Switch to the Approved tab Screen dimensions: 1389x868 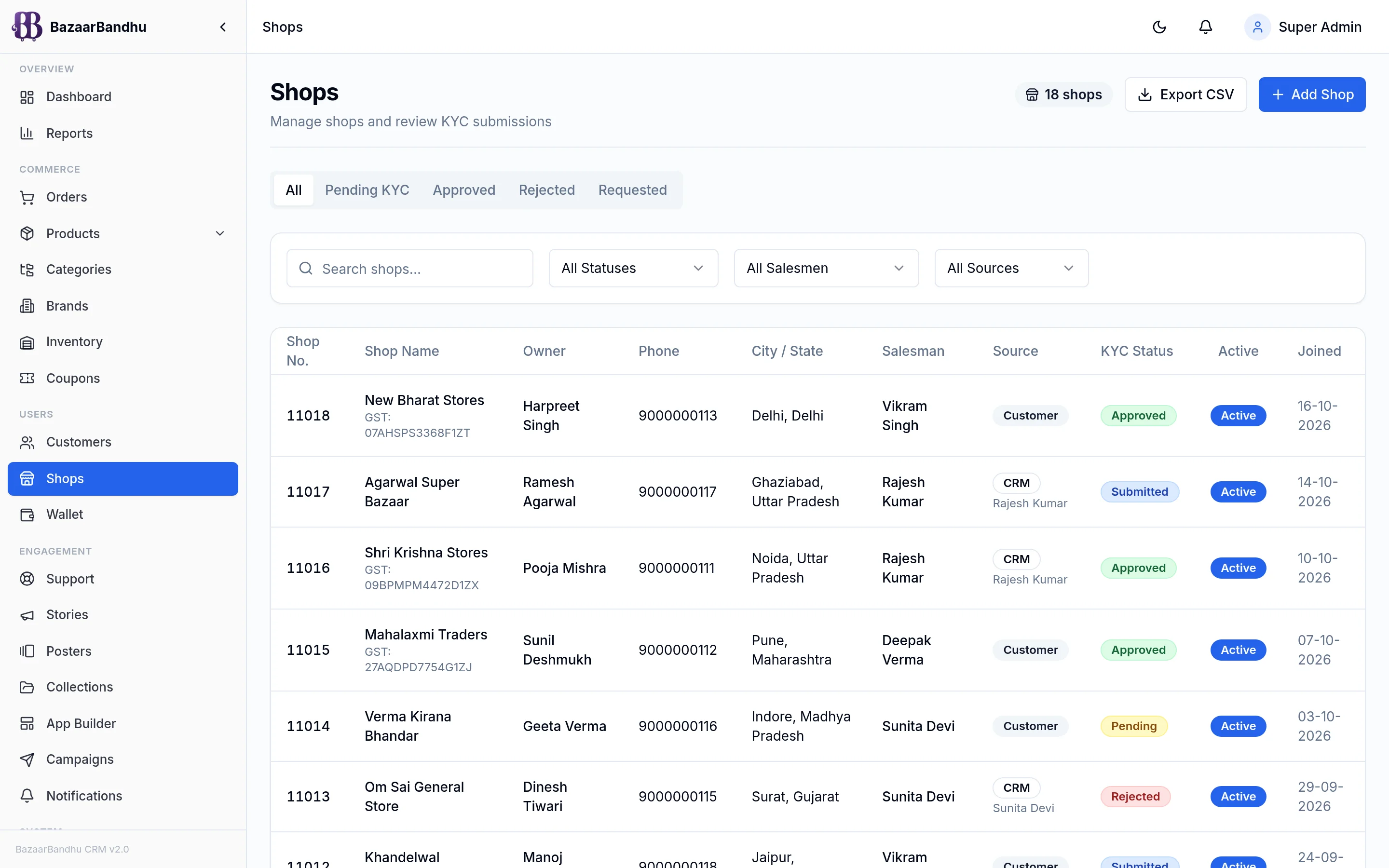[x=464, y=190]
